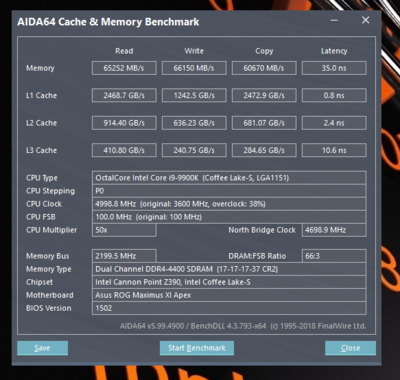Click the X icon in title bar
This screenshot has width=400, height=380.
[x=365, y=20]
